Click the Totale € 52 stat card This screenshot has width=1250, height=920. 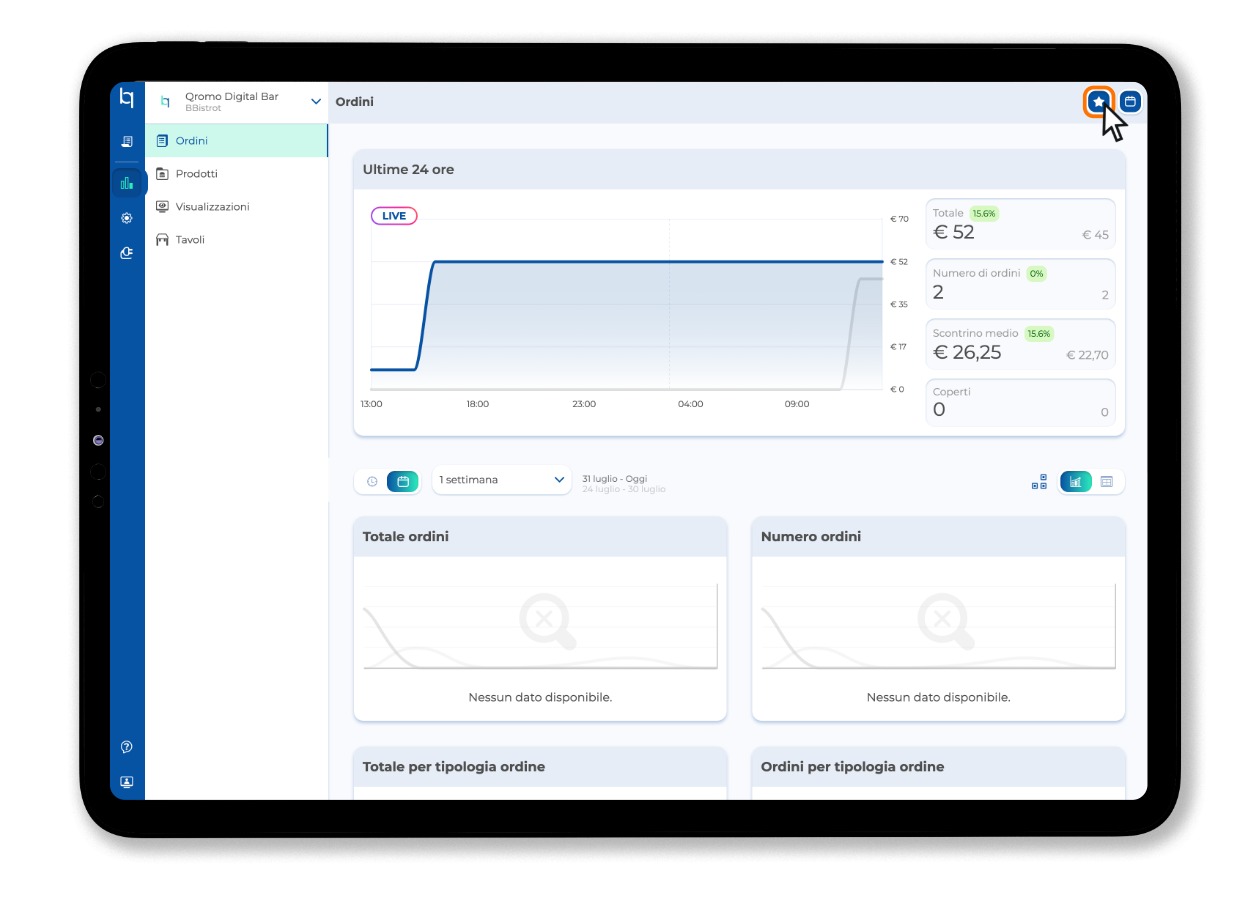(x=1020, y=224)
